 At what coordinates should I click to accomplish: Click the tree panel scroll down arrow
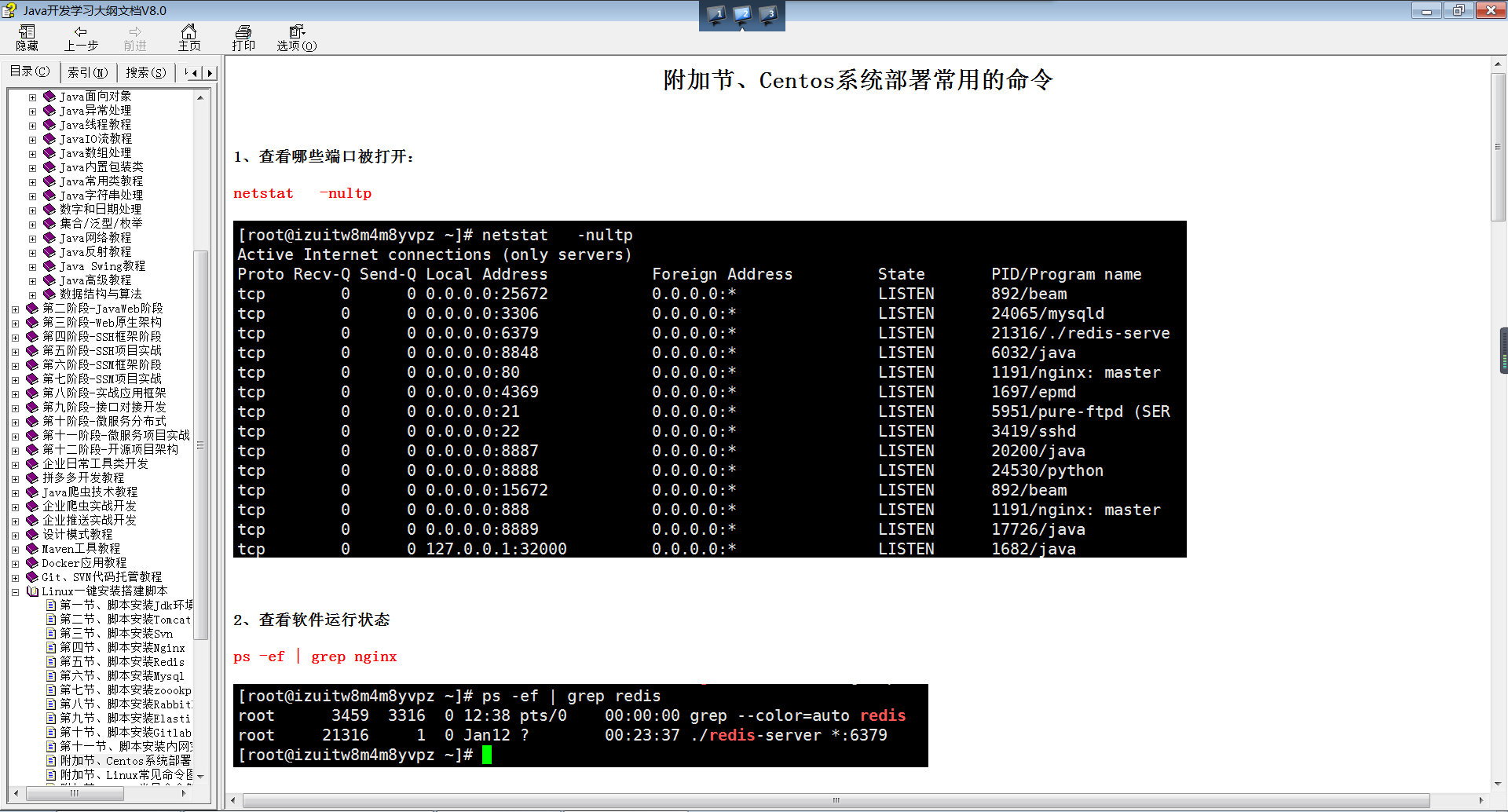point(200,776)
